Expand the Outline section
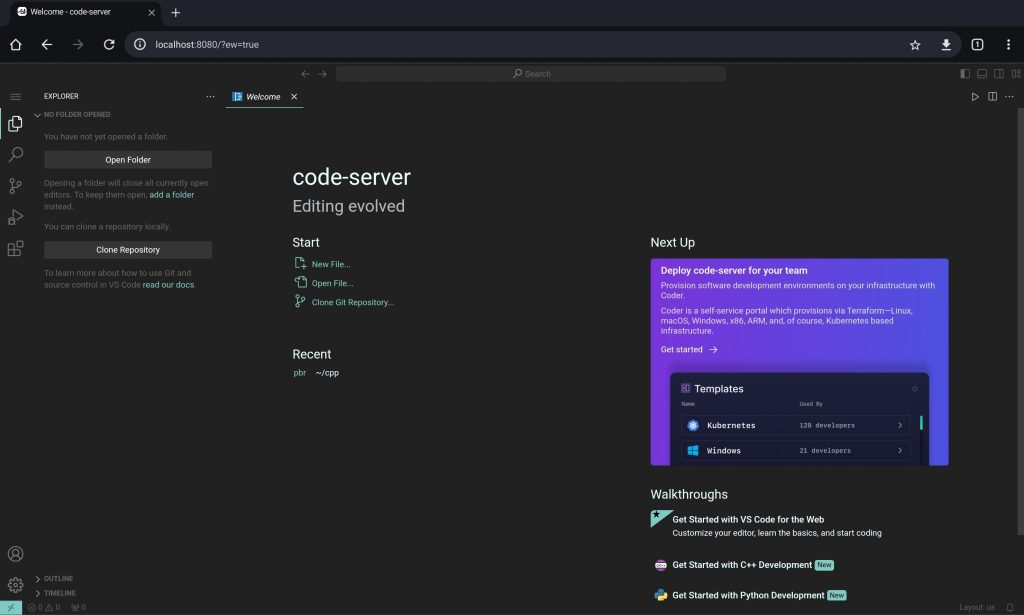1024x615 pixels. click(58, 579)
